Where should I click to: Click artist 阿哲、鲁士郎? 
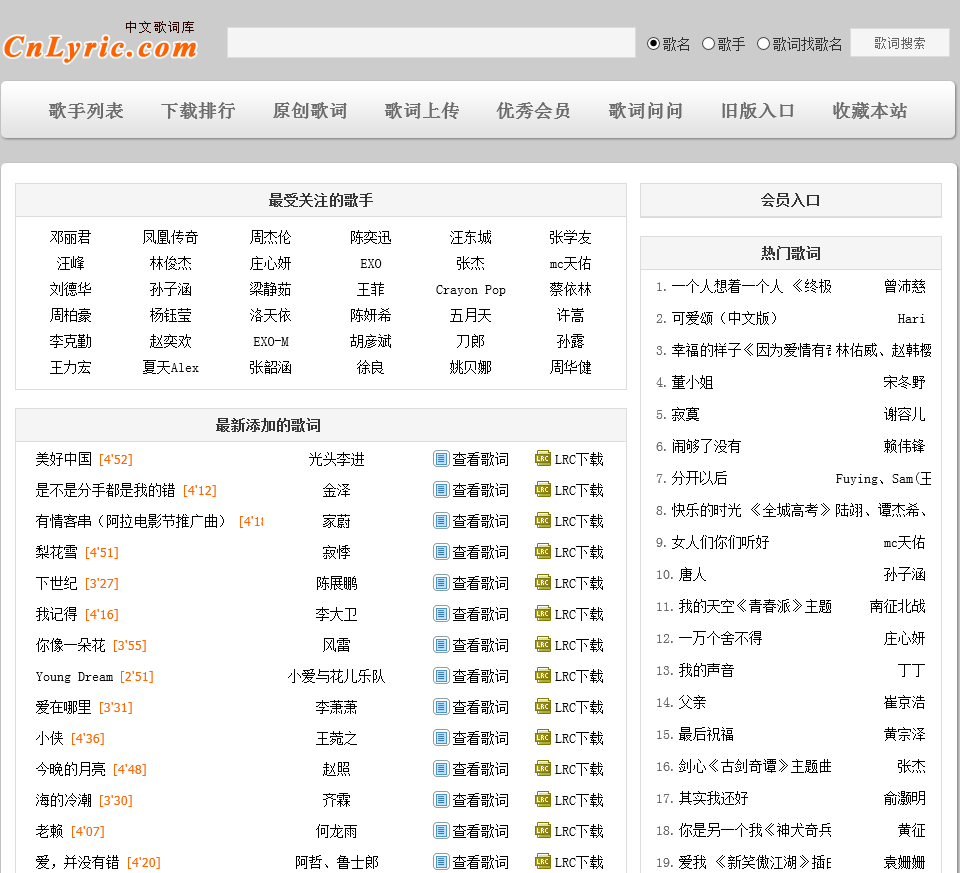[337, 862]
